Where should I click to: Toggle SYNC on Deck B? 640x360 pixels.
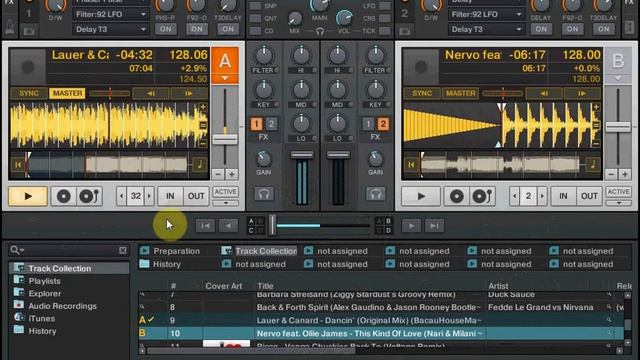422,93
